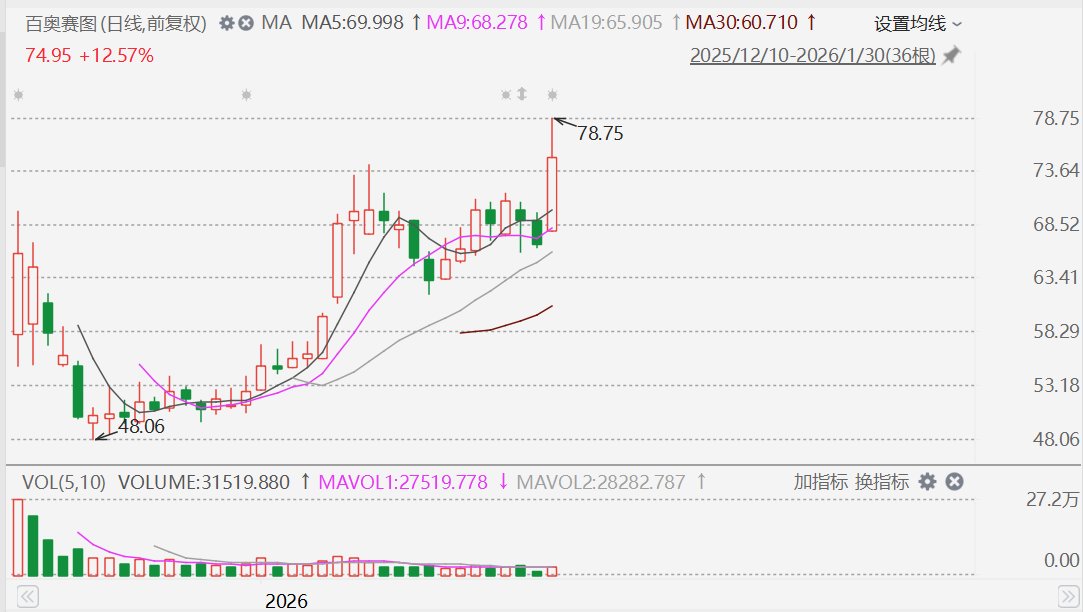
Task: Click the 百奥赛图 (日线,前复权) chart title
Action: click(x=116, y=22)
